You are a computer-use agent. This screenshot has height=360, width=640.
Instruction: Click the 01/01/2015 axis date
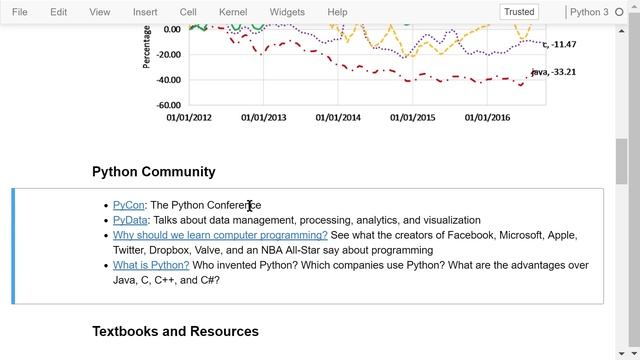pos(413,118)
